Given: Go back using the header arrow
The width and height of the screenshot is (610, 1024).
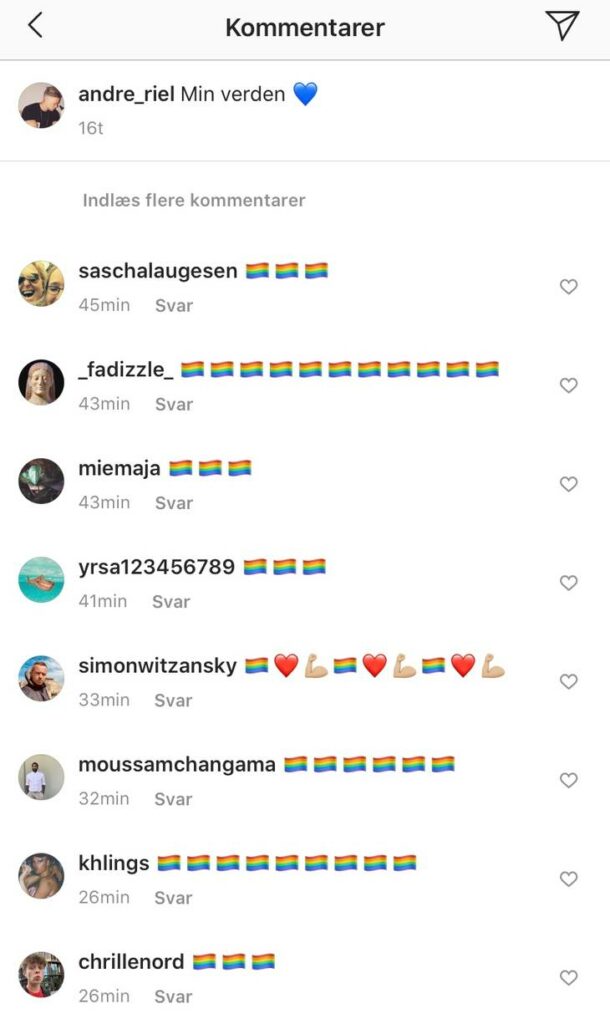Looking at the screenshot, I should [35, 25].
